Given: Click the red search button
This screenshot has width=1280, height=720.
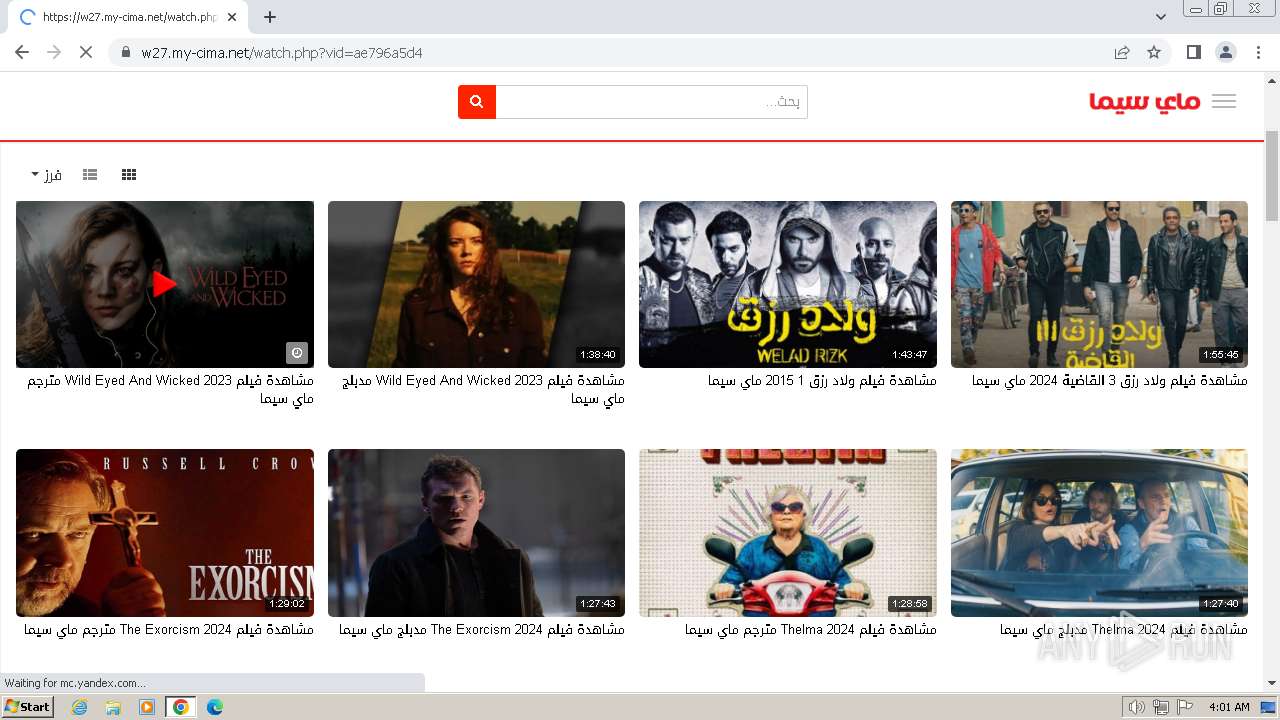Looking at the screenshot, I should tap(477, 101).
